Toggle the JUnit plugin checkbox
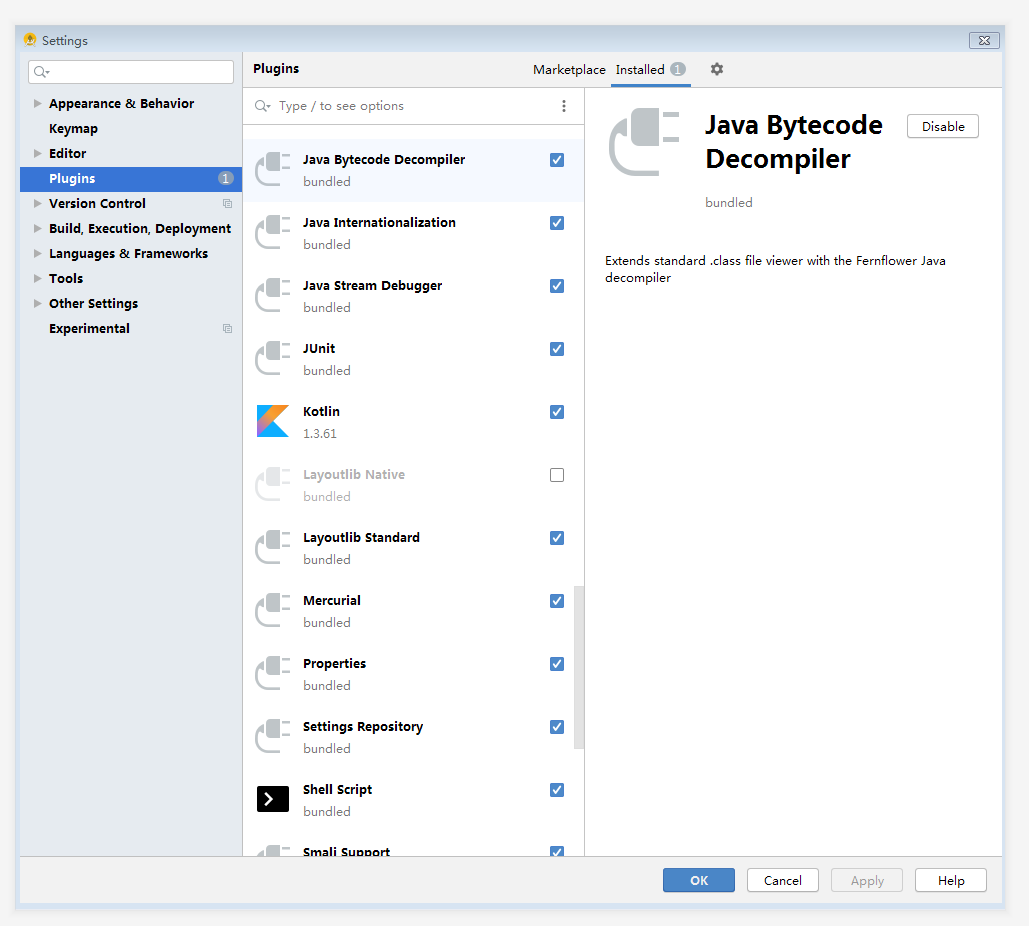 pos(557,349)
